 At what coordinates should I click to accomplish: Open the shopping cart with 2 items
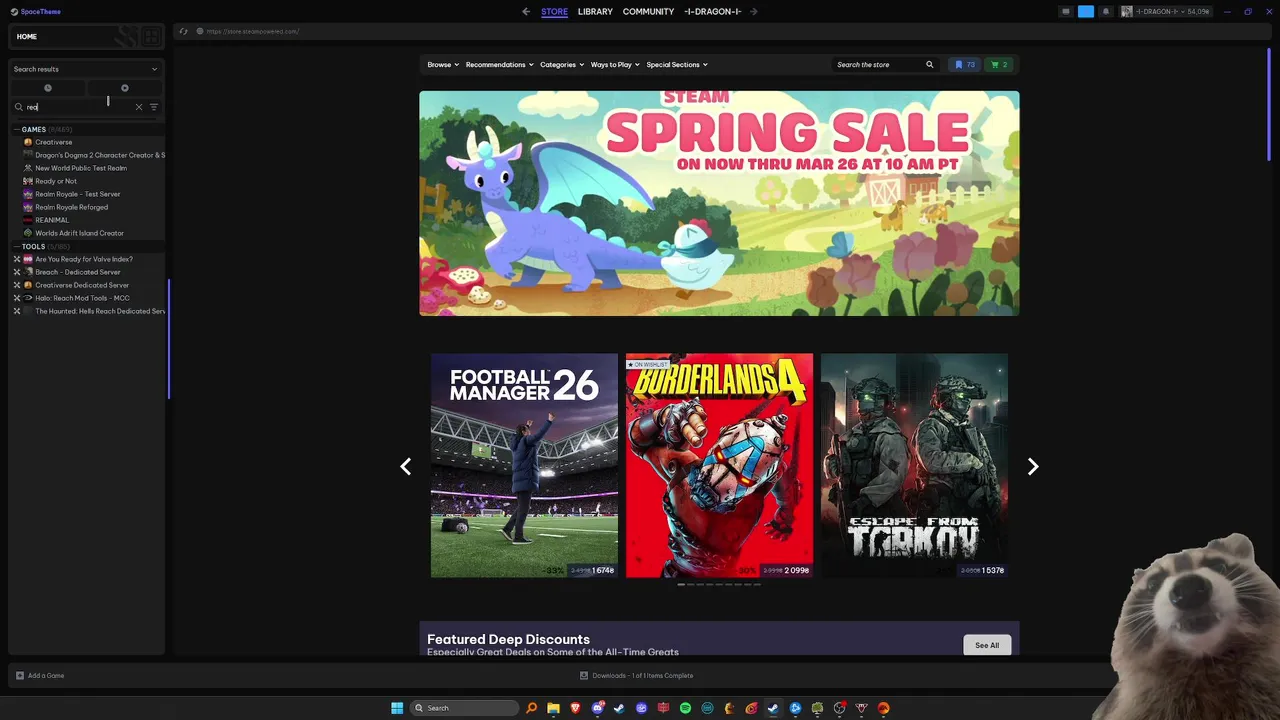[999, 64]
